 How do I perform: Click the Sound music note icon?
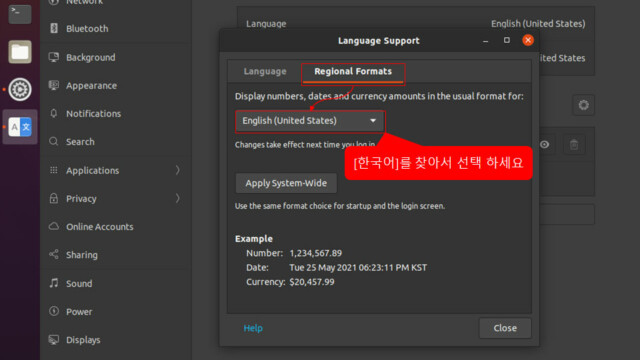54,283
